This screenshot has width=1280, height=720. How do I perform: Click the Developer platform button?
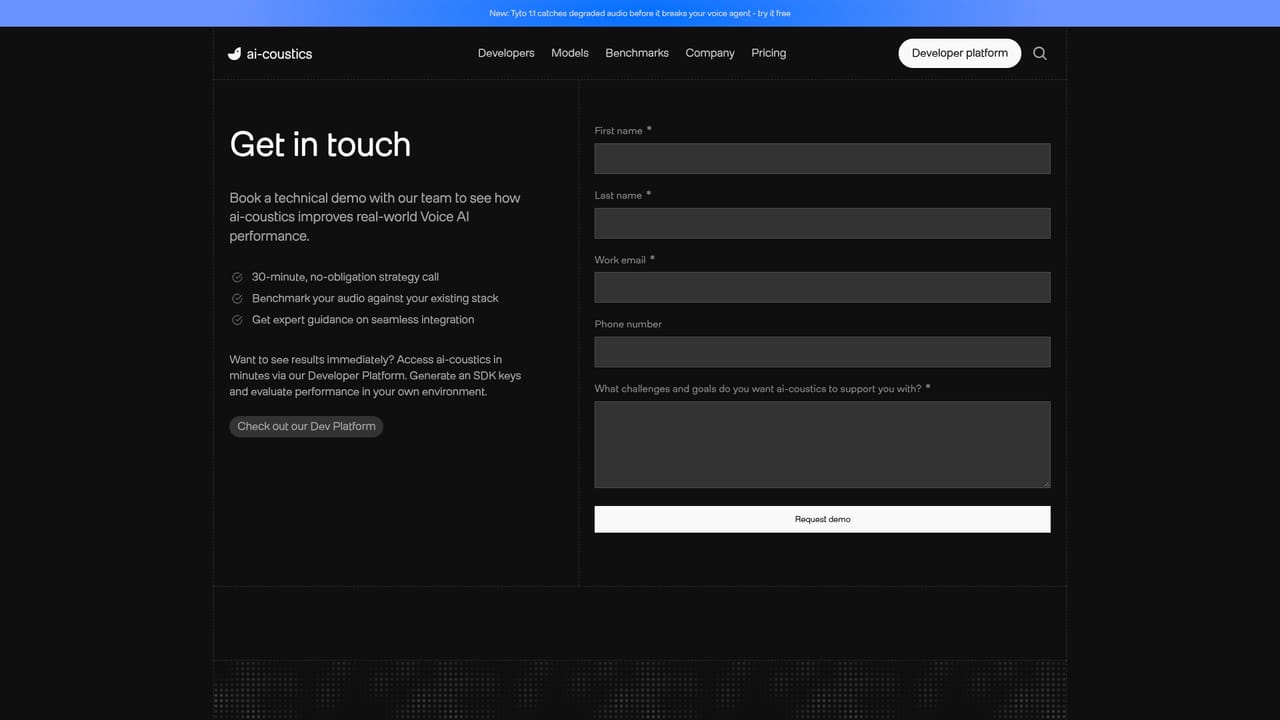pyautogui.click(x=960, y=53)
